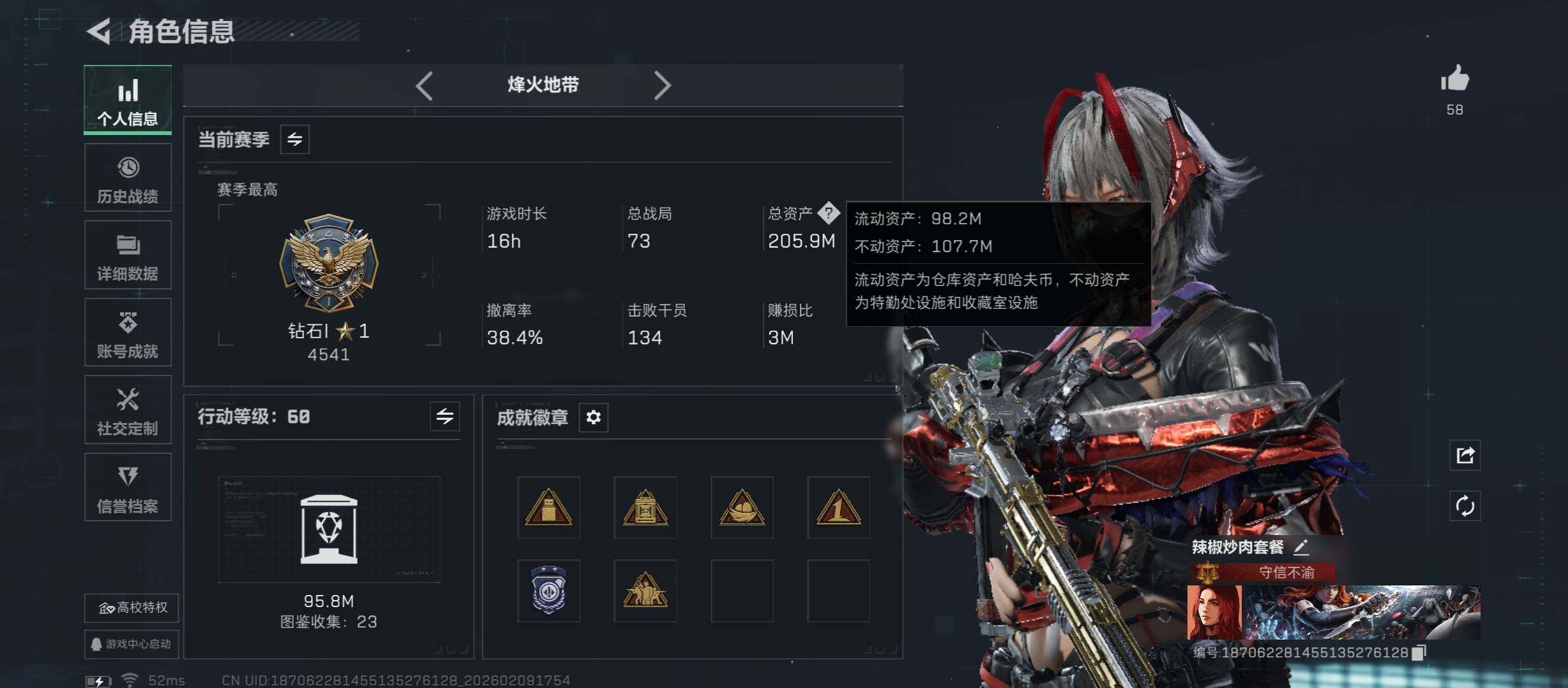Screen dimensions: 1568x688
Task: Click the back arrow beside 角色信息
Action: tap(99, 31)
